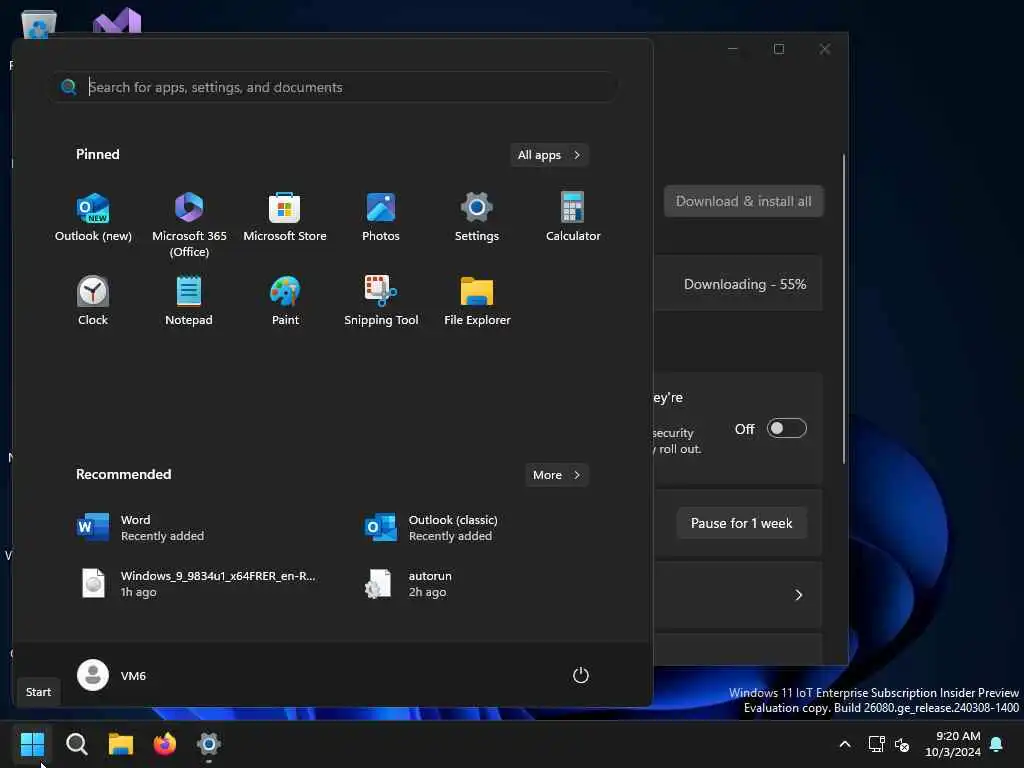Viewport: 1024px width, 768px height.
Task: Open the Microsoft Store pinned app
Action: (285, 218)
